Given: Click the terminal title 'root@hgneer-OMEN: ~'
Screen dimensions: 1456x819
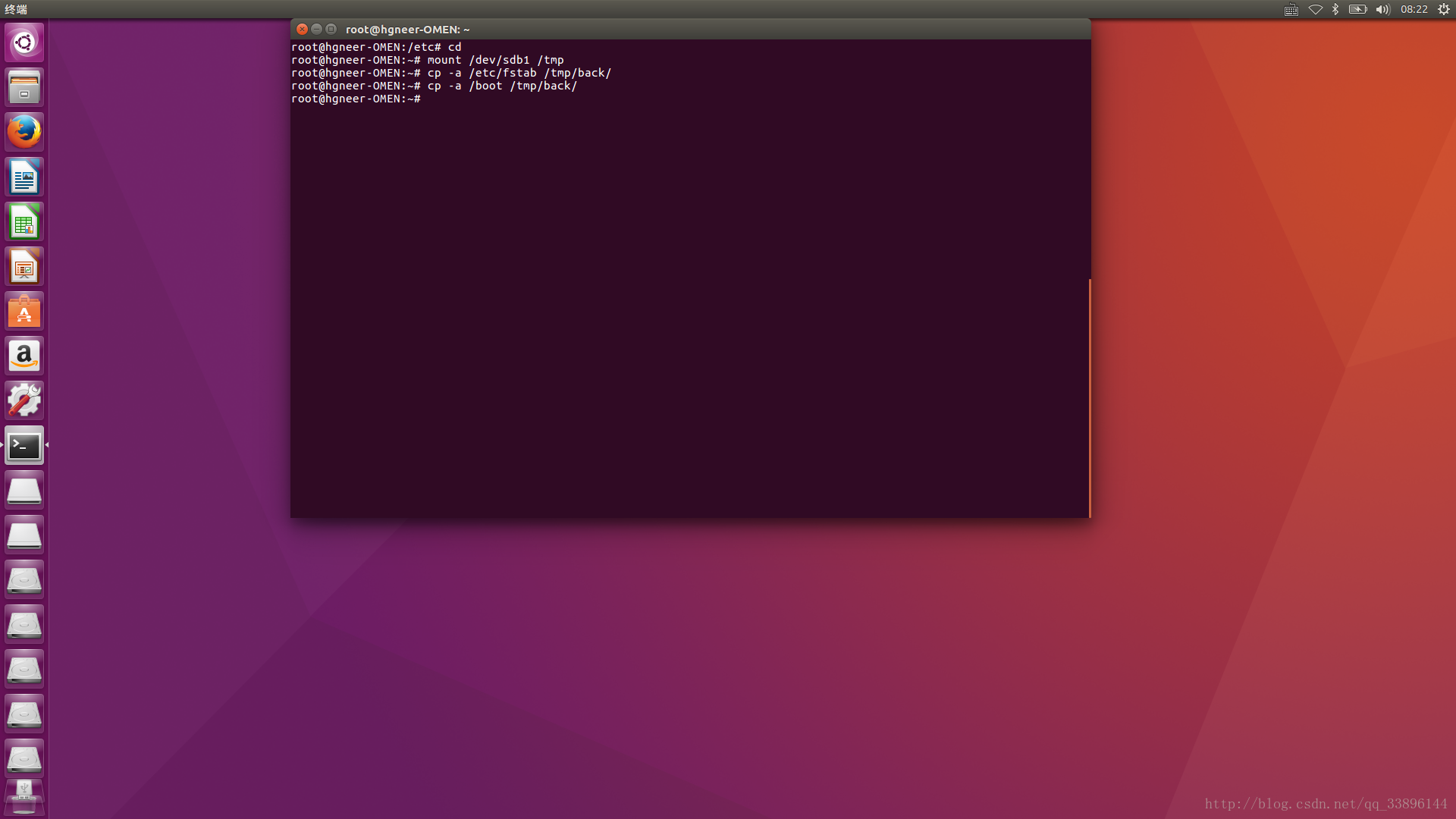Looking at the screenshot, I should (x=407, y=30).
